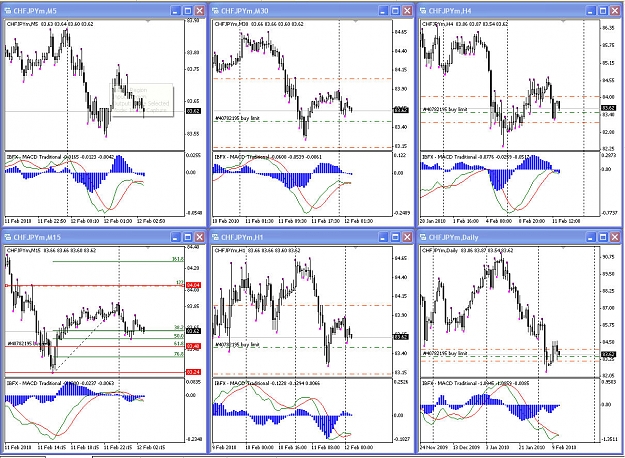Minimize the CHFJPYm,Daily chart window
This screenshot has width=625, height=458.
point(591,237)
